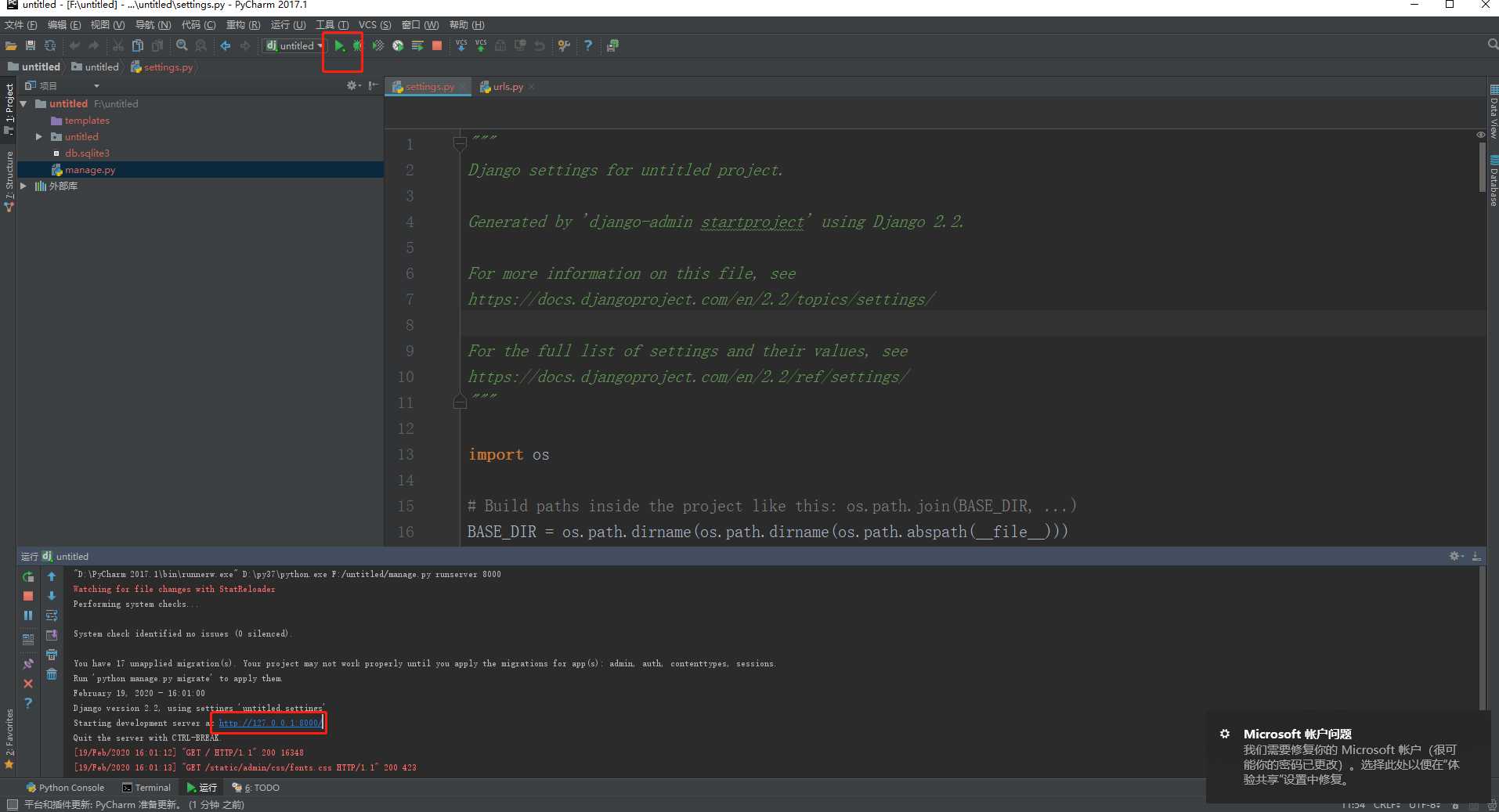Close Run tab red X icon
The height and width of the screenshot is (812, 1499).
pyautogui.click(x=28, y=684)
